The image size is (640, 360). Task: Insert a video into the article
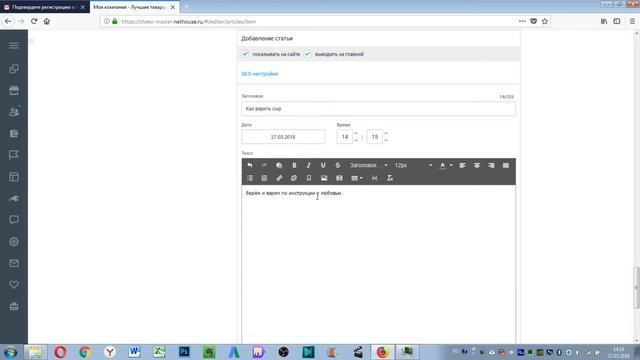(339, 178)
